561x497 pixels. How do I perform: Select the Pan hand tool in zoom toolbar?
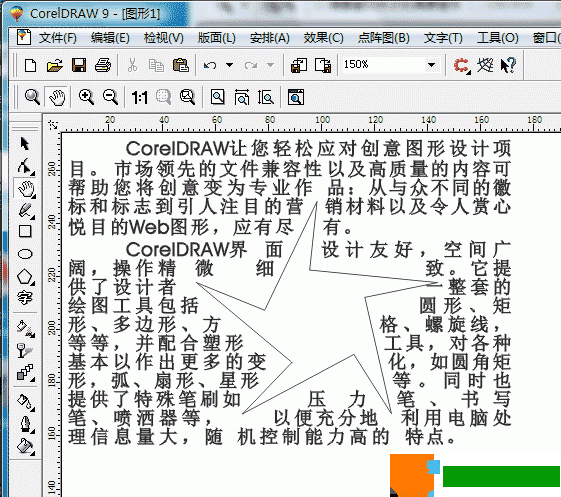[x=57, y=97]
